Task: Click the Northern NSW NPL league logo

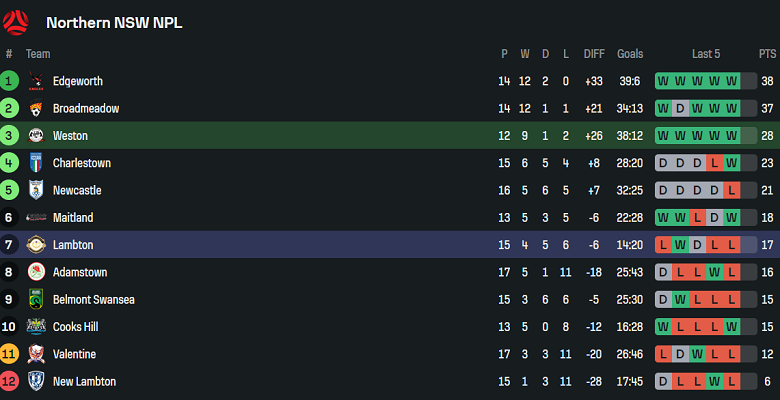Action: (18, 22)
